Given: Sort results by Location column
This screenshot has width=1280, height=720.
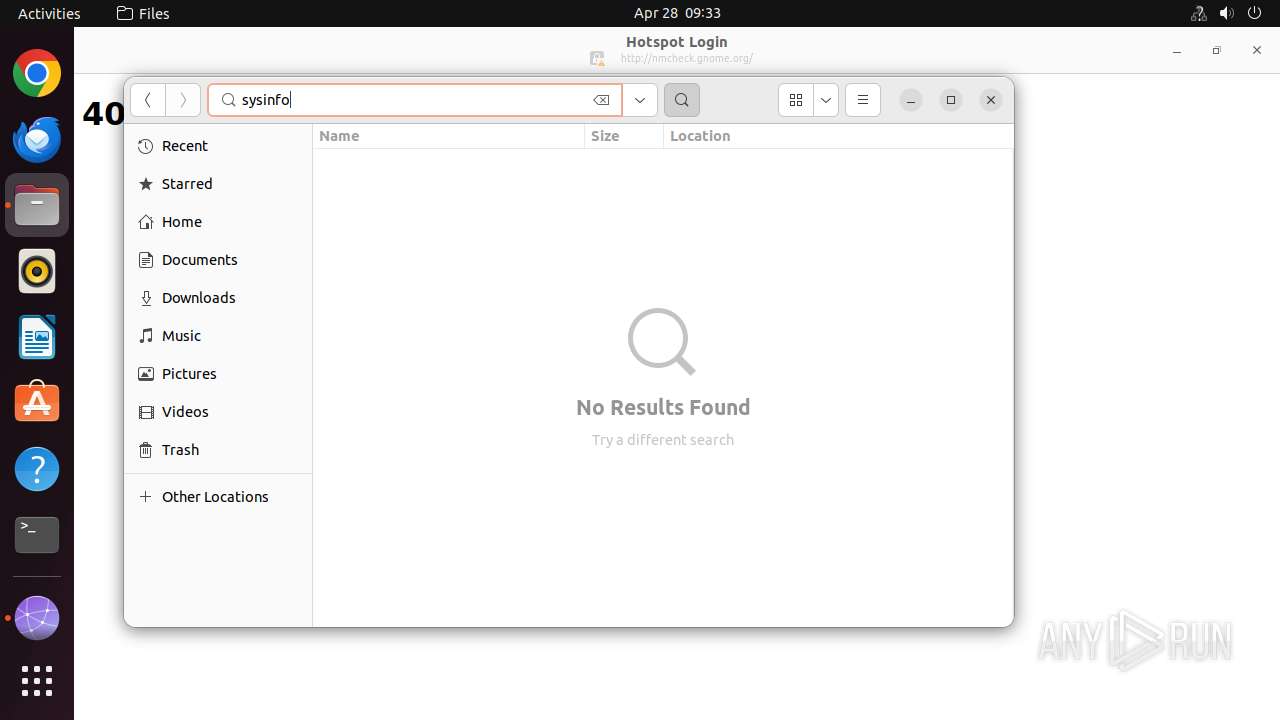Looking at the screenshot, I should tap(838, 136).
